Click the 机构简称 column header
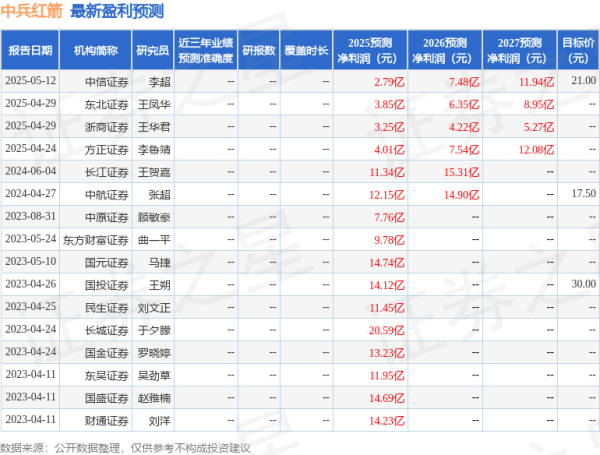600x455 pixels. 96,49
